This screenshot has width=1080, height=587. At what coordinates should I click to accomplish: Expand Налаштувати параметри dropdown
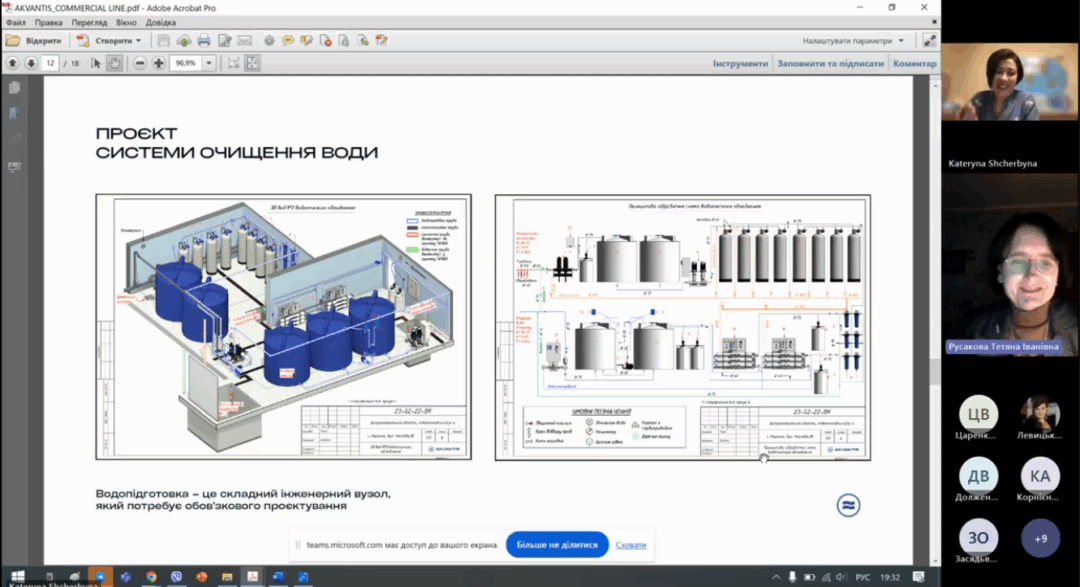900,41
